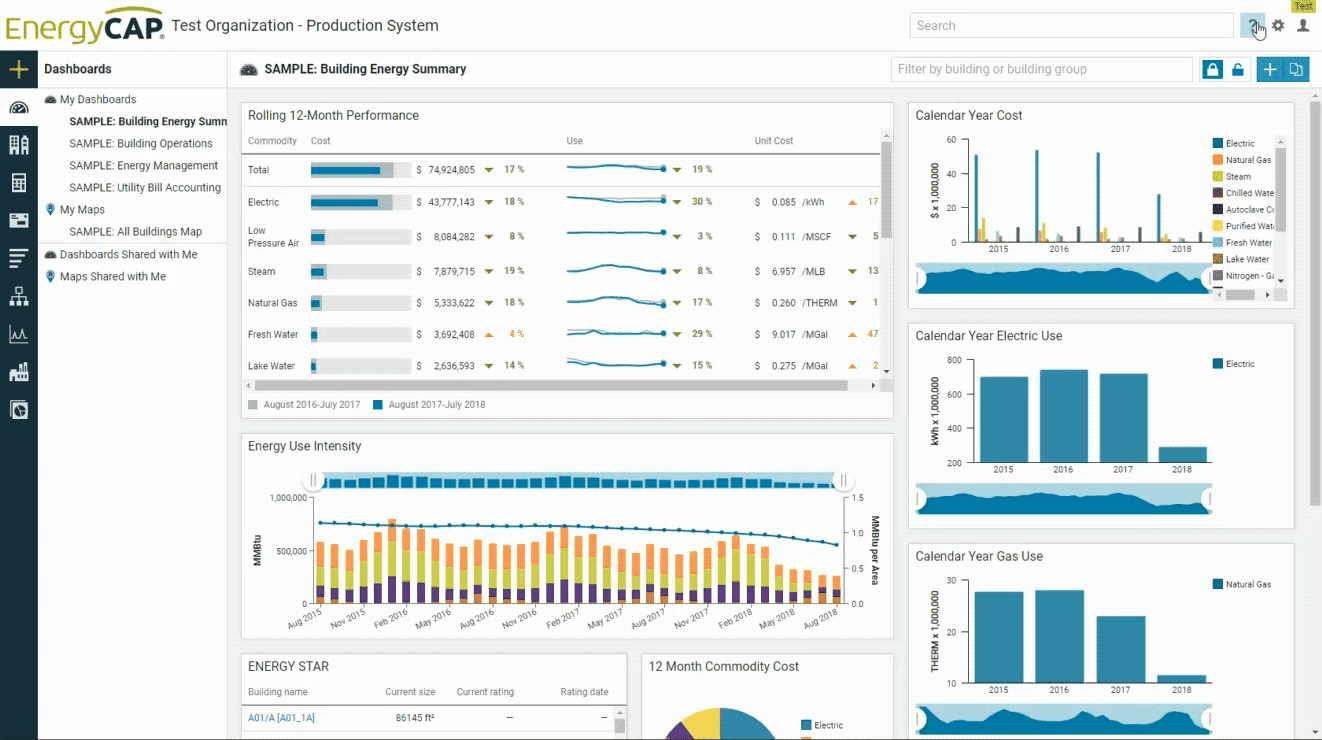Click the Filter by building input field

(1041, 69)
